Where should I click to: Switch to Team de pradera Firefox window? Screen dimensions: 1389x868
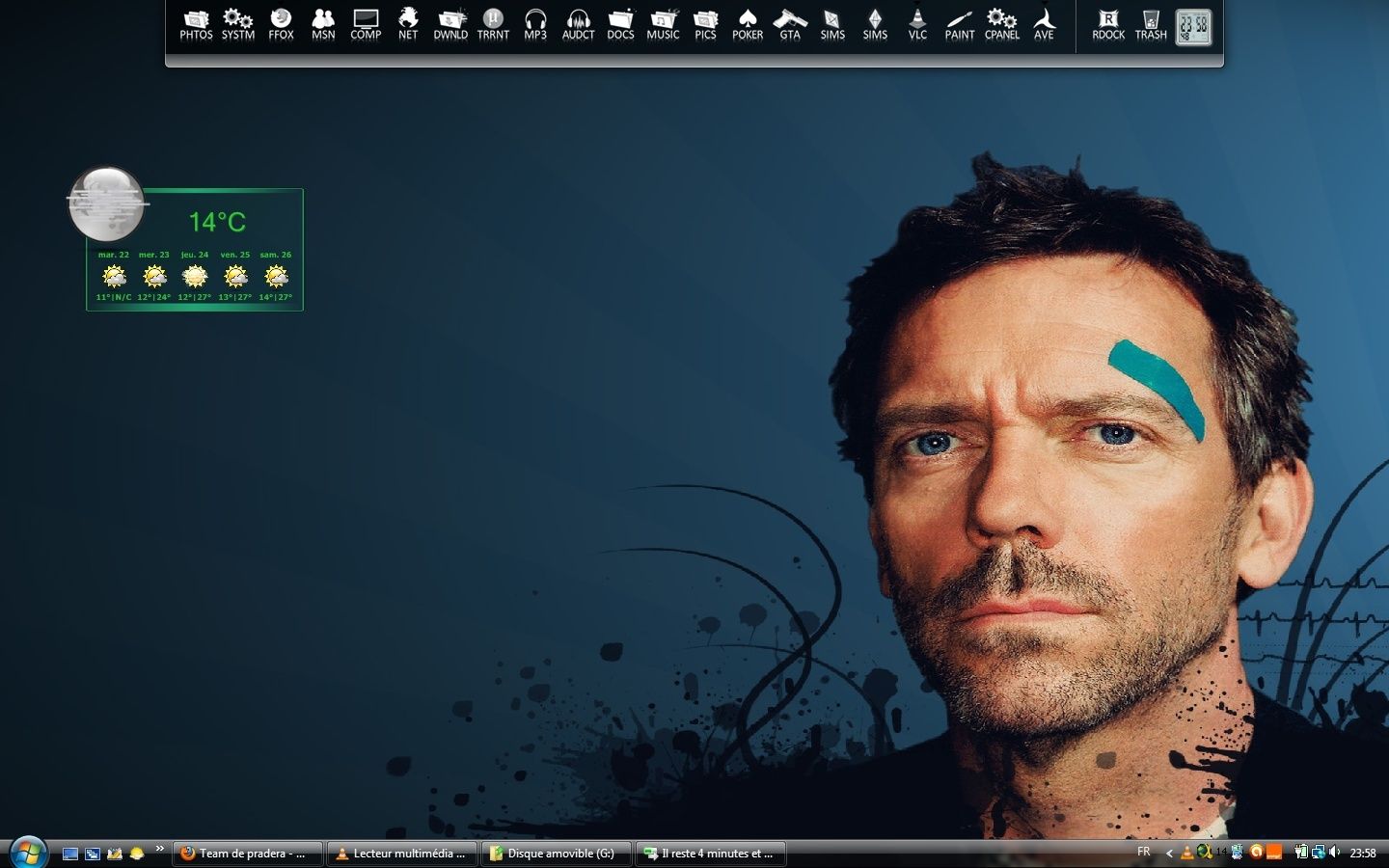tap(248, 854)
